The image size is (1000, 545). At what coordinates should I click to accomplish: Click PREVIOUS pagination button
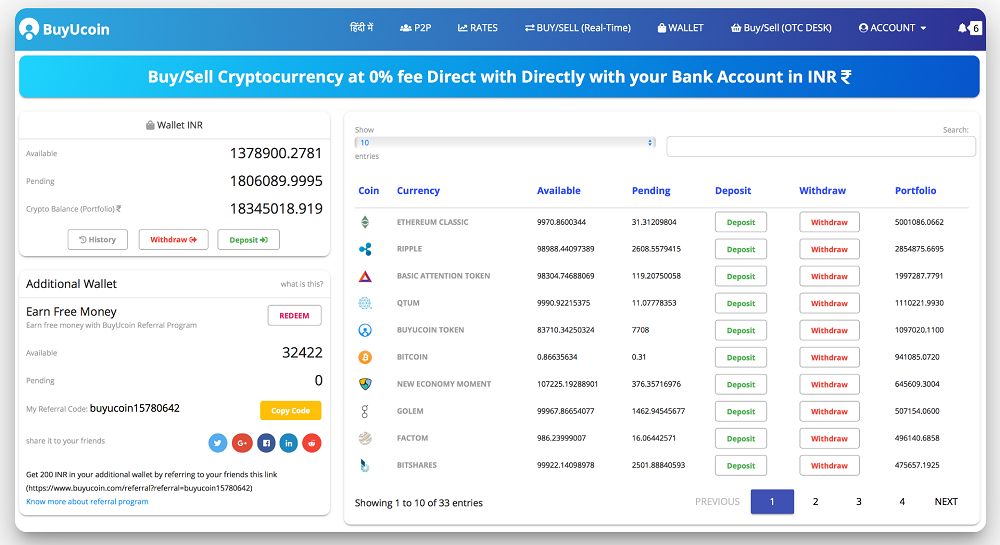[717, 502]
